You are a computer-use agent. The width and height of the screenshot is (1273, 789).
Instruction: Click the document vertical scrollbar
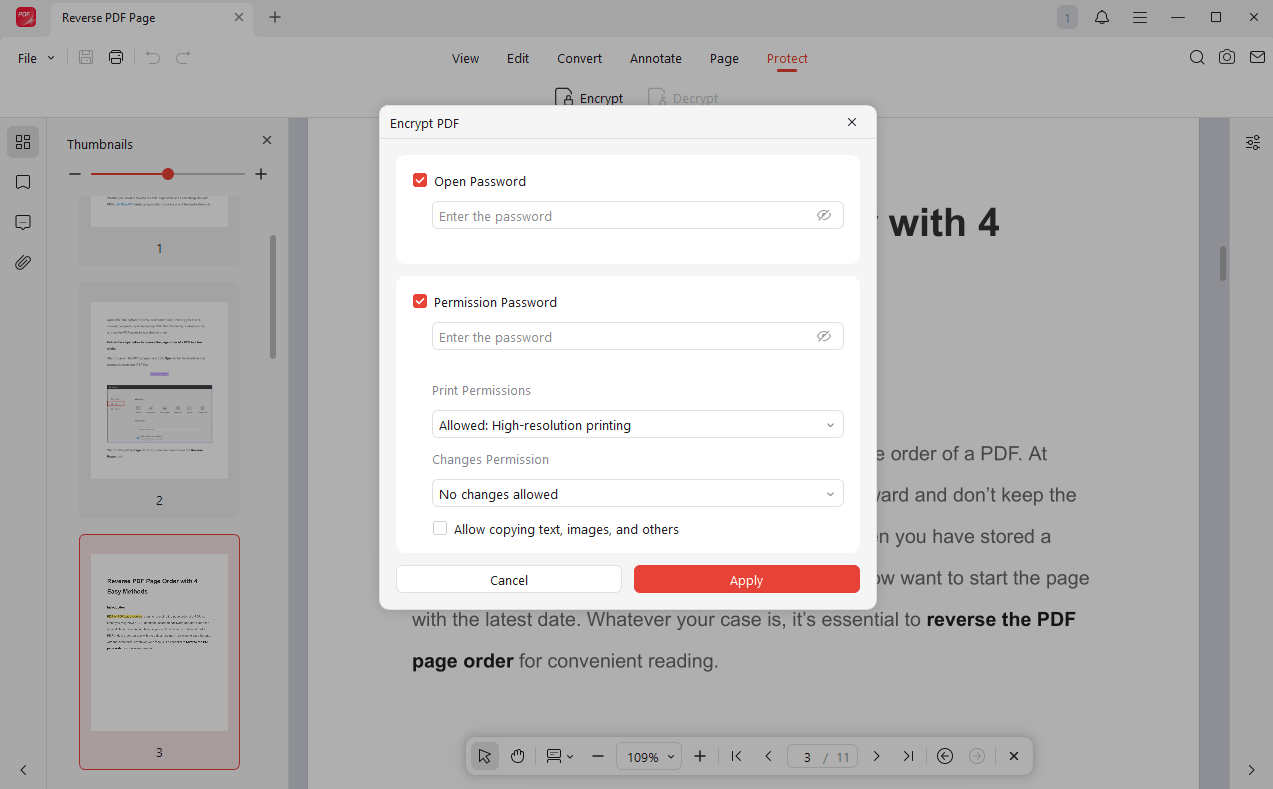pyautogui.click(x=1222, y=263)
